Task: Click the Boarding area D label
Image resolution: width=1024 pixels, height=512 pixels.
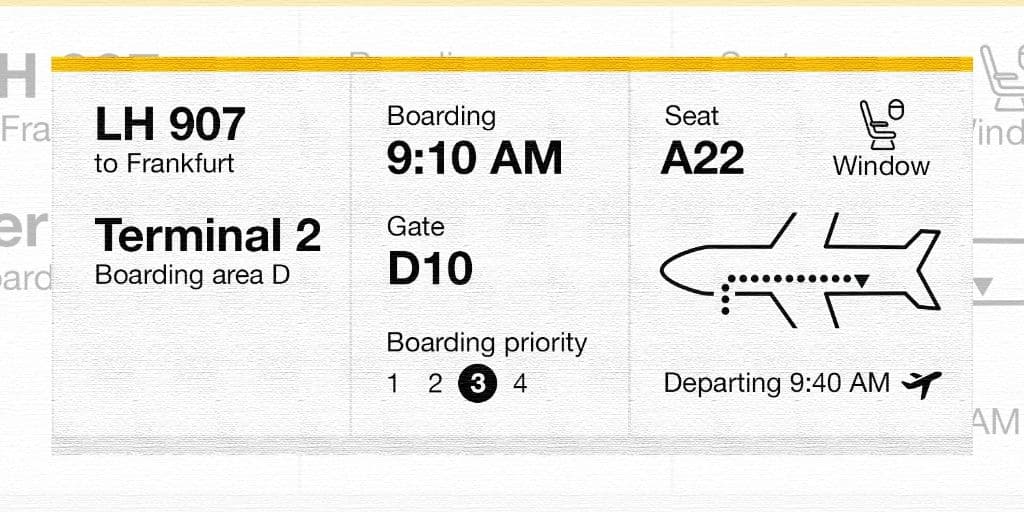Action: click(x=192, y=275)
